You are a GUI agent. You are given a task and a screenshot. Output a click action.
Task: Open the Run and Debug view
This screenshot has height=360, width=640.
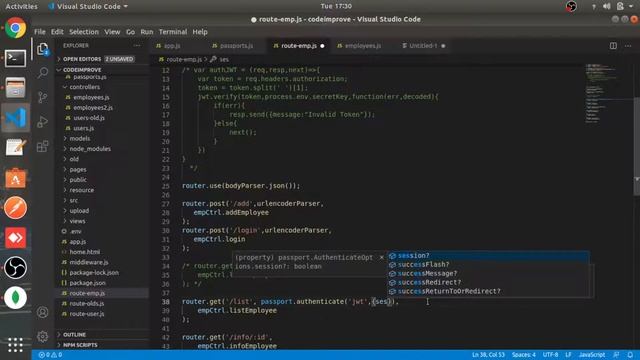click(x=42, y=121)
